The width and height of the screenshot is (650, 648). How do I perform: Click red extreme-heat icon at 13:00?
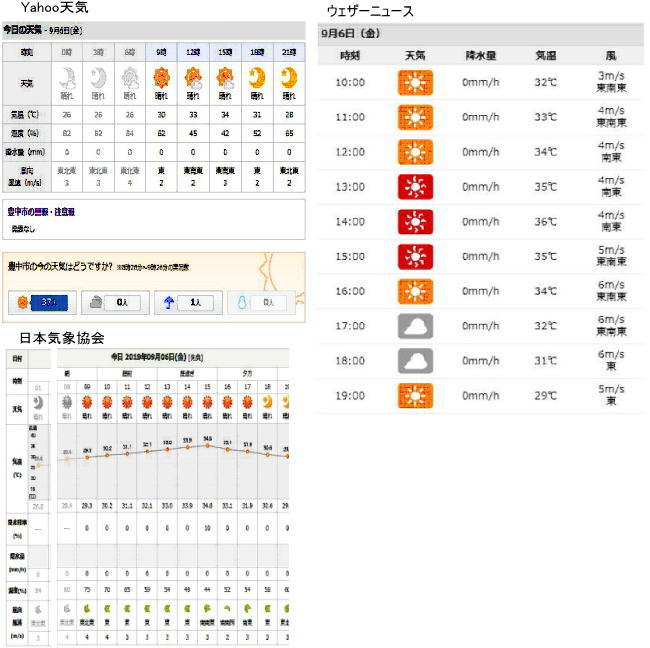[x=415, y=187]
